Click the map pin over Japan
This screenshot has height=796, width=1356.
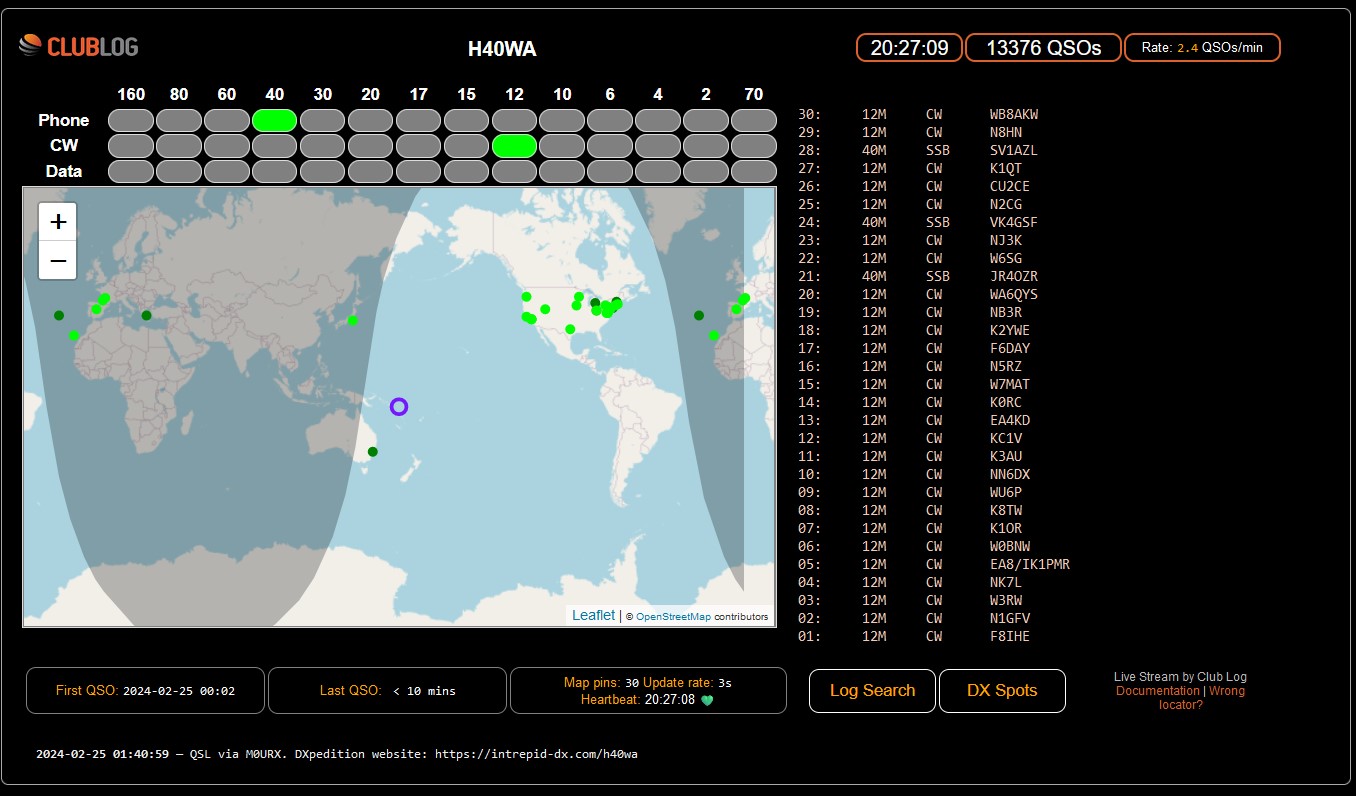click(x=353, y=321)
